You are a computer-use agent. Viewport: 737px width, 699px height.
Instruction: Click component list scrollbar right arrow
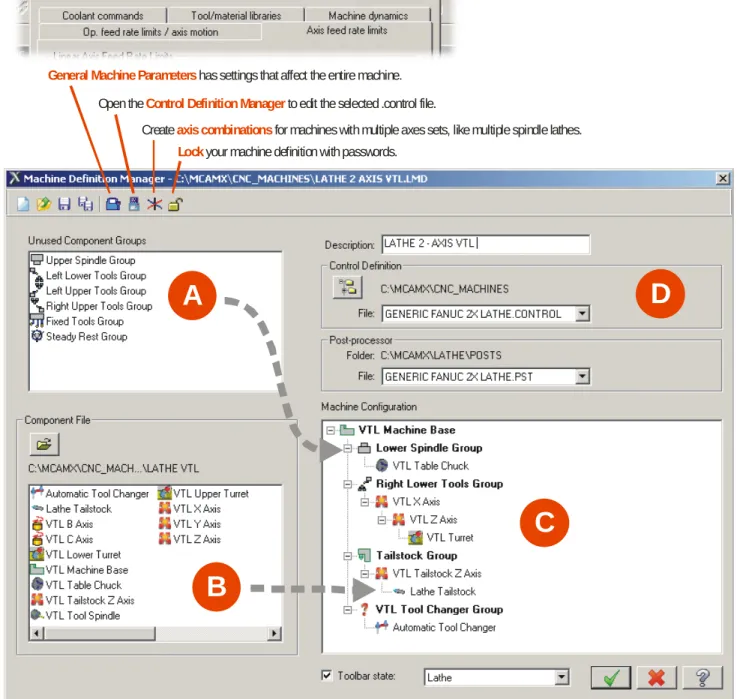pos(274,633)
